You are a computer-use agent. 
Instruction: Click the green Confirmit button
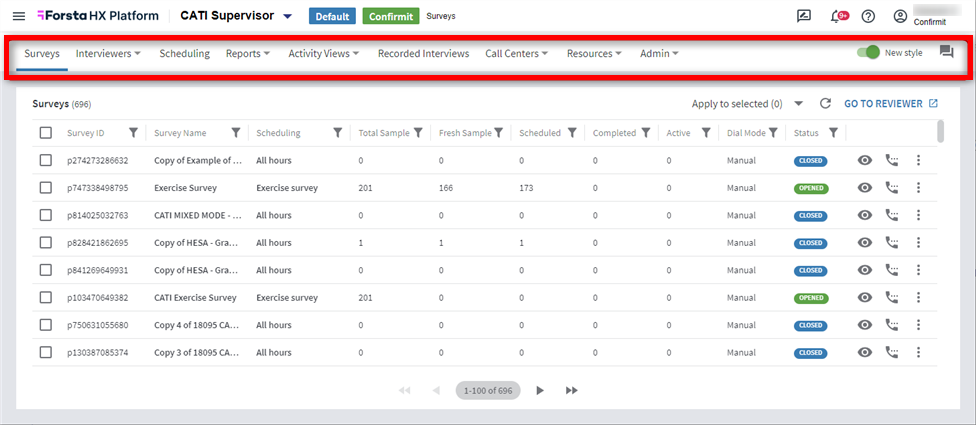click(x=391, y=17)
